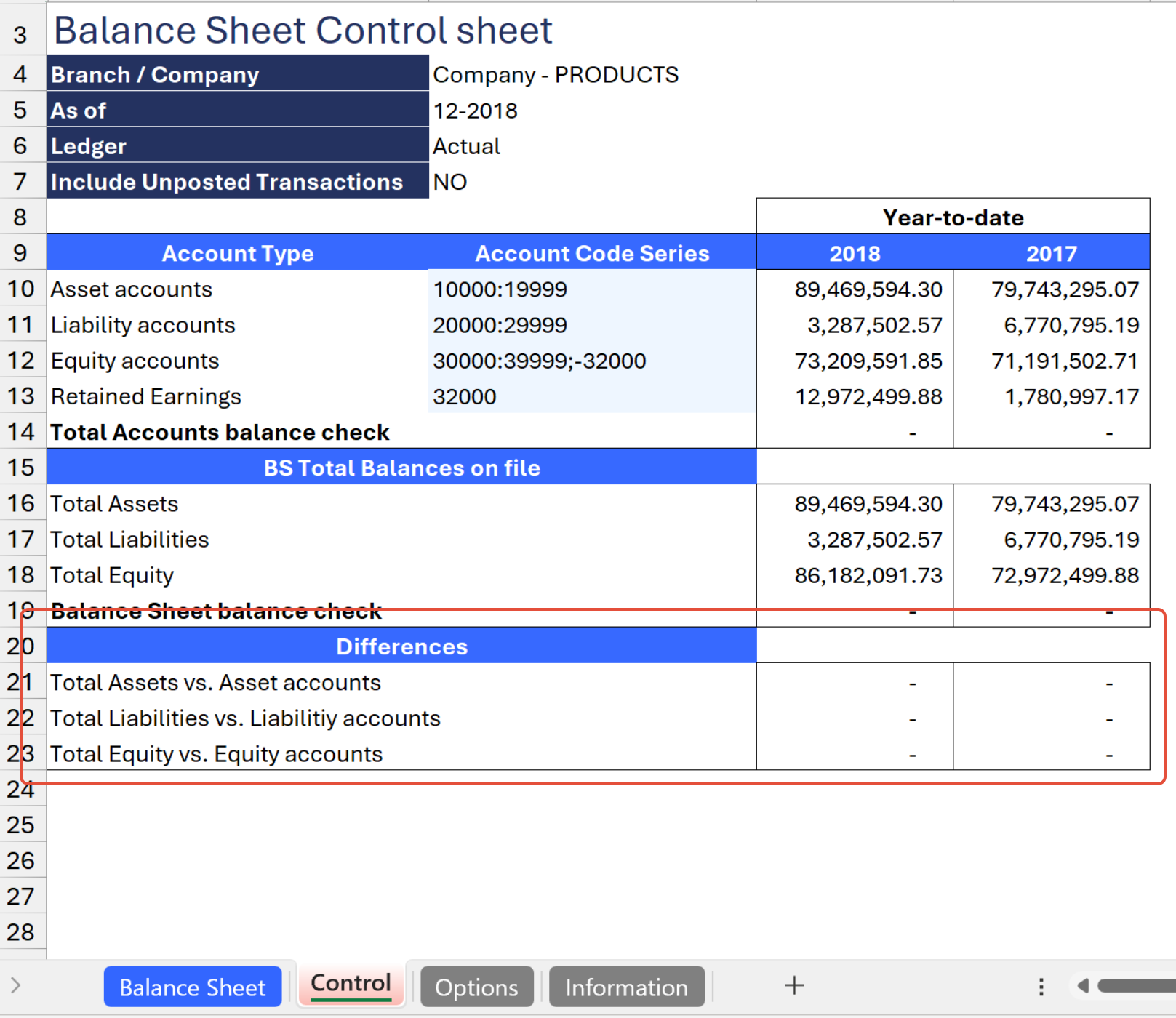Click the 'Retained Earnings' cell
Image resolution: width=1176 pixels, height=1018 pixels.
(238, 396)
